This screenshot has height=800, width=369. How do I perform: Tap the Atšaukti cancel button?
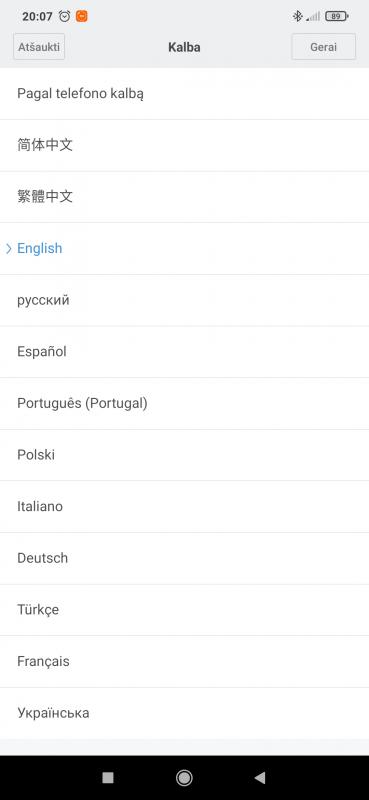pos(39,47)
